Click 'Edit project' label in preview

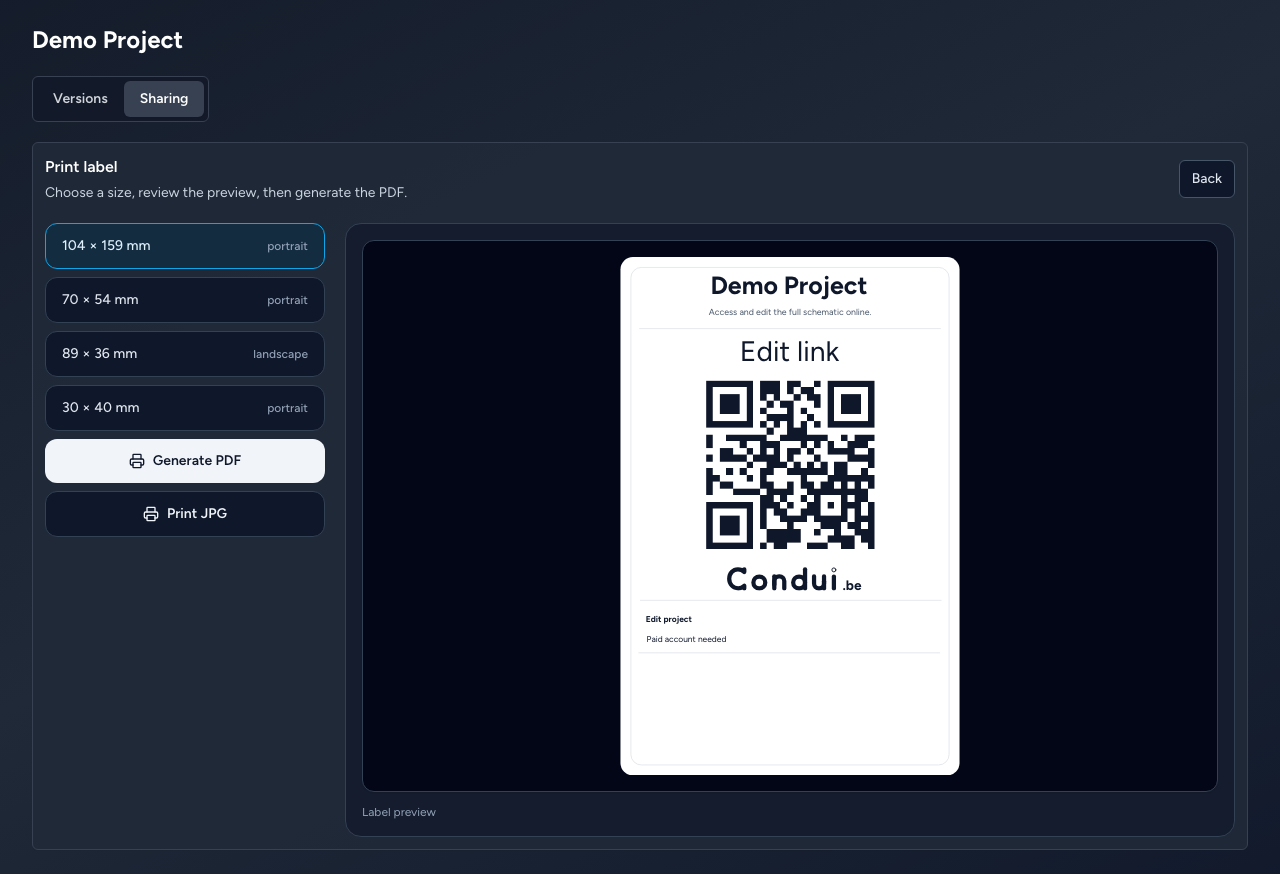(x=669, y=619)
